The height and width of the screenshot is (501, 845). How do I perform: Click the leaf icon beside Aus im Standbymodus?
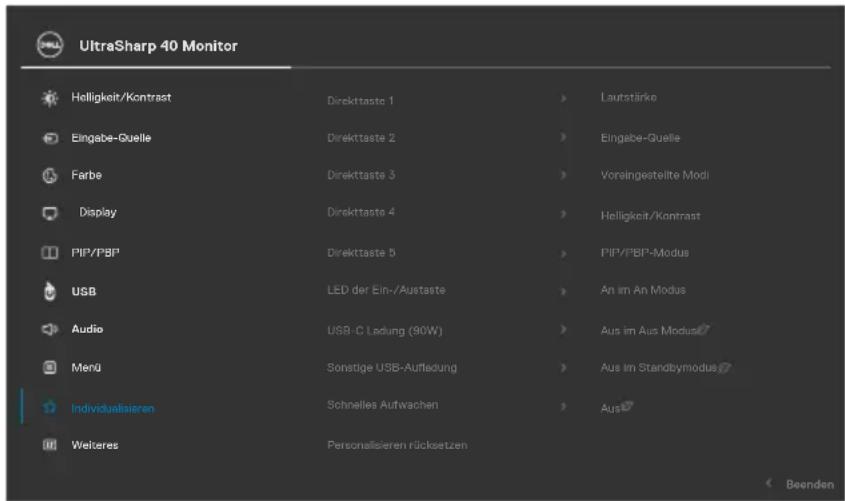click(724, 367)
